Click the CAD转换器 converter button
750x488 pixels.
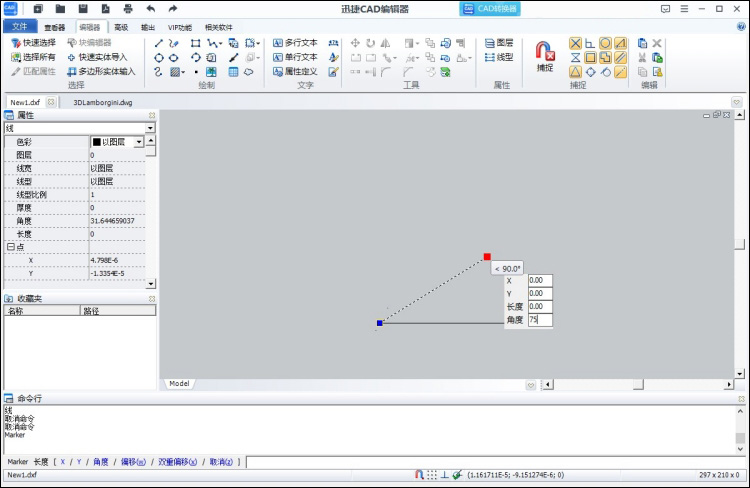[490, 9]
